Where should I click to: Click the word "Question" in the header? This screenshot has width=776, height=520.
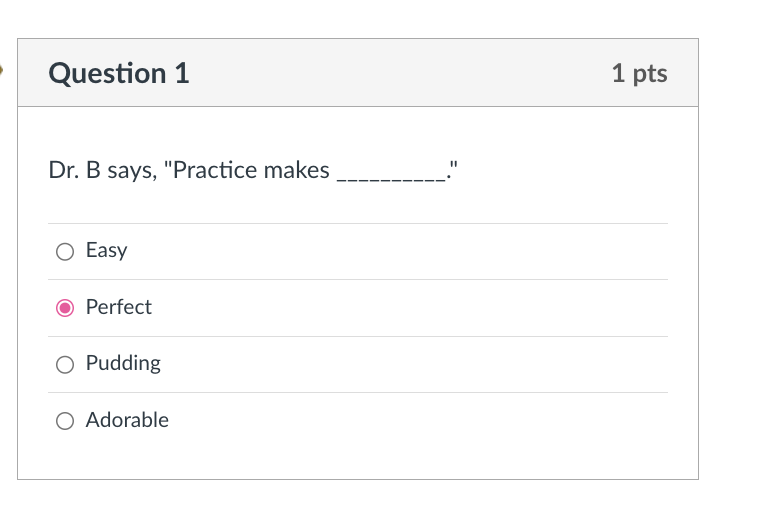(x=107, y=74)
